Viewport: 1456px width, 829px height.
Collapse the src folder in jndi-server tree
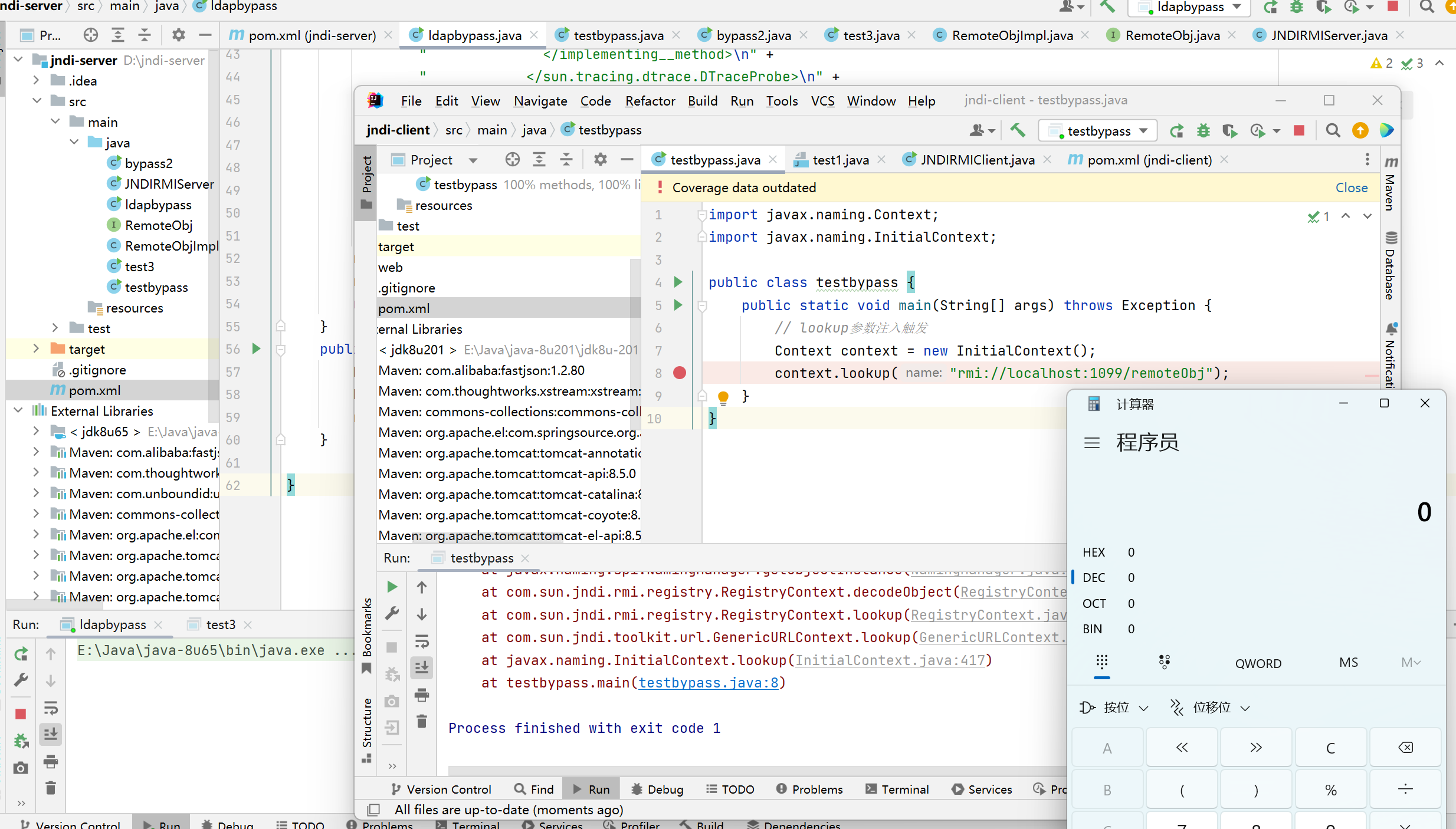pos(37,101)
